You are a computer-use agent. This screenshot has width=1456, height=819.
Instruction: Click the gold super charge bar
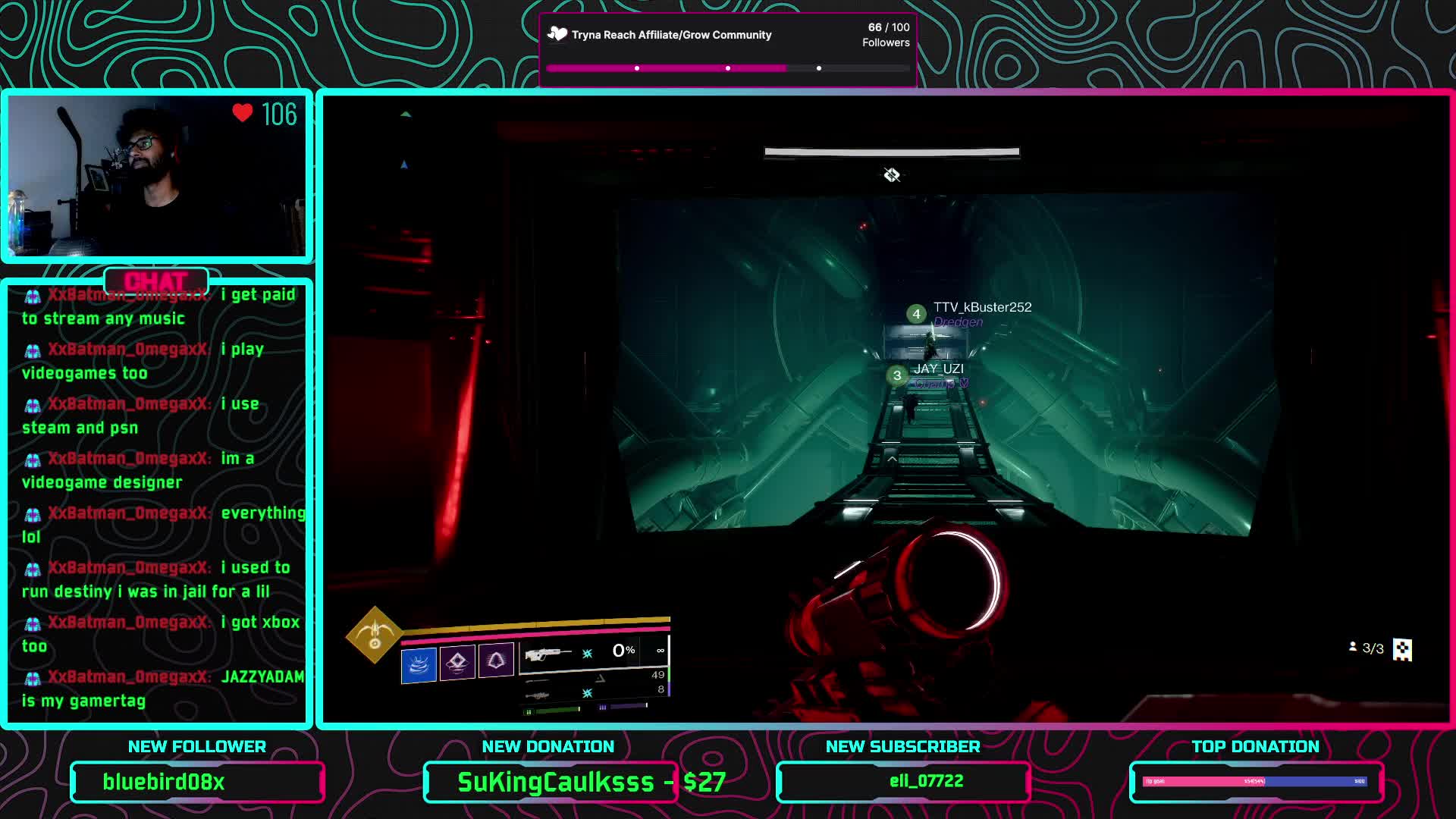pyautogui.click(x=535, y=625)
